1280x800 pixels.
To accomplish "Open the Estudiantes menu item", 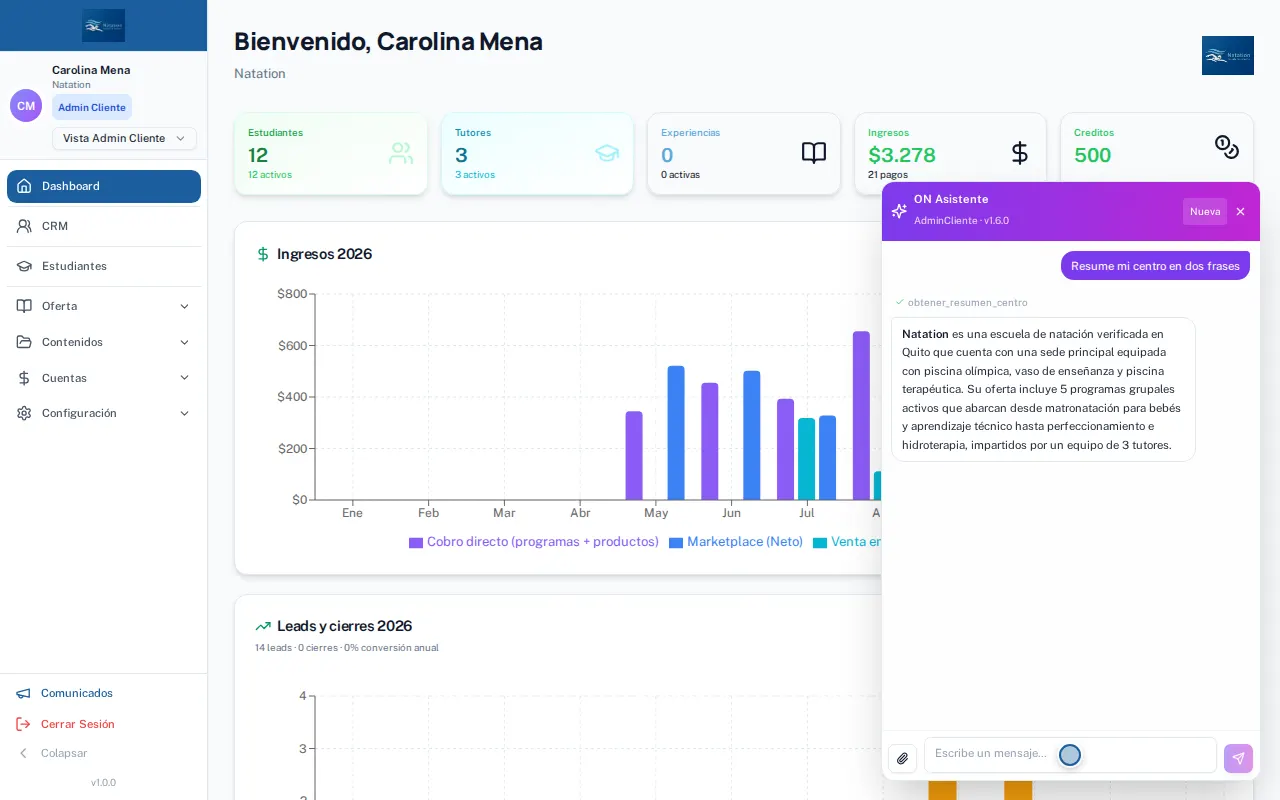I will tap(104, 266).
